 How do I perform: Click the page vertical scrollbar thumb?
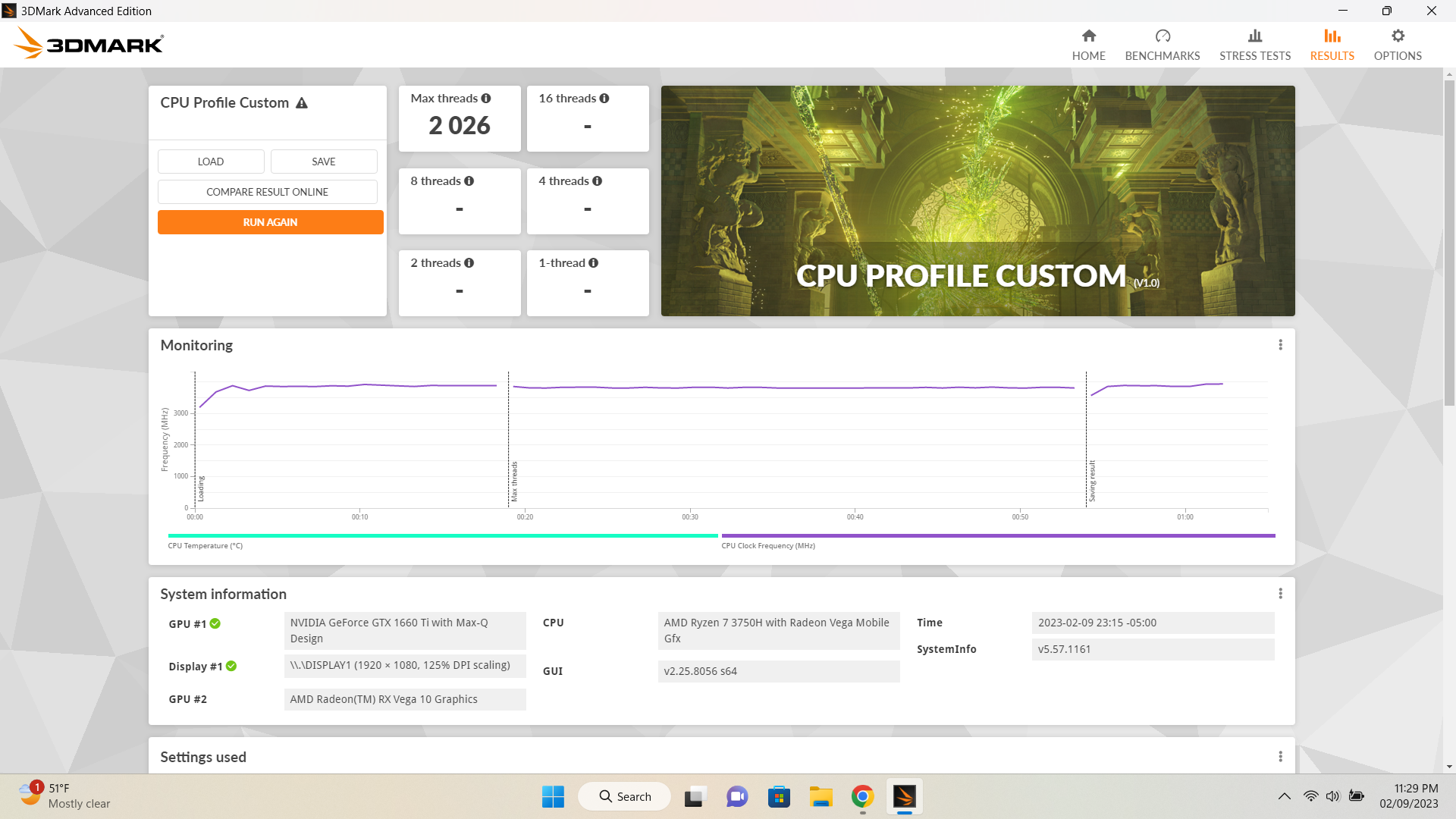click(x=1449, y=243)
